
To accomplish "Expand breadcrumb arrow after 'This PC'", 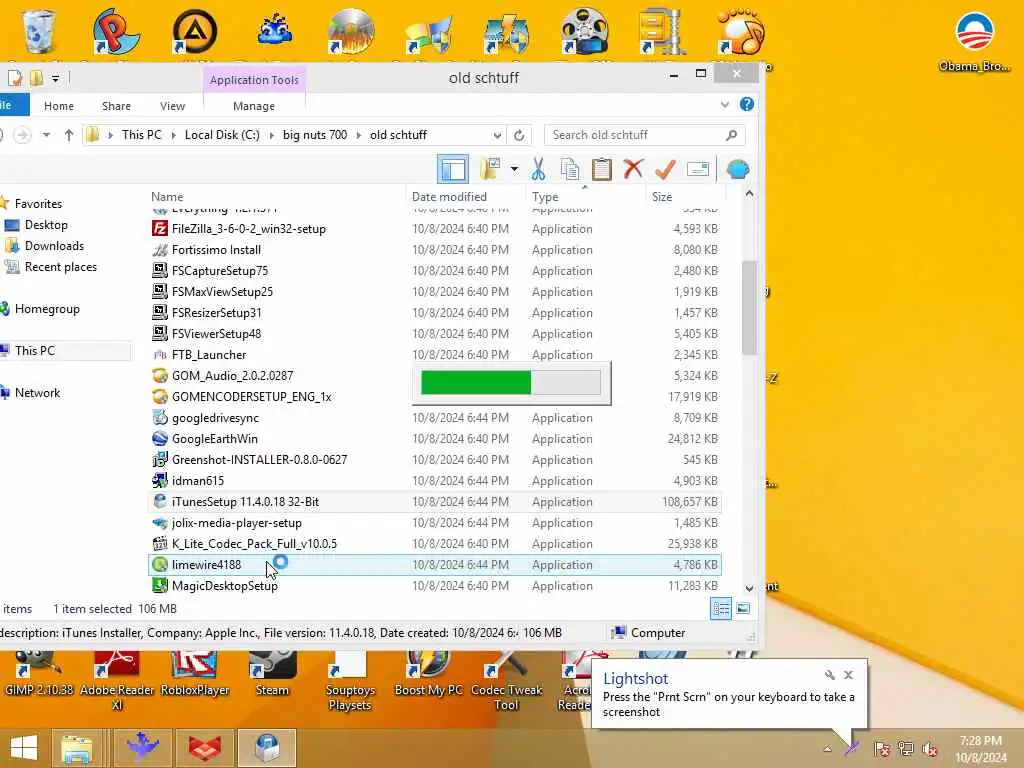I will tap(173, 135).
